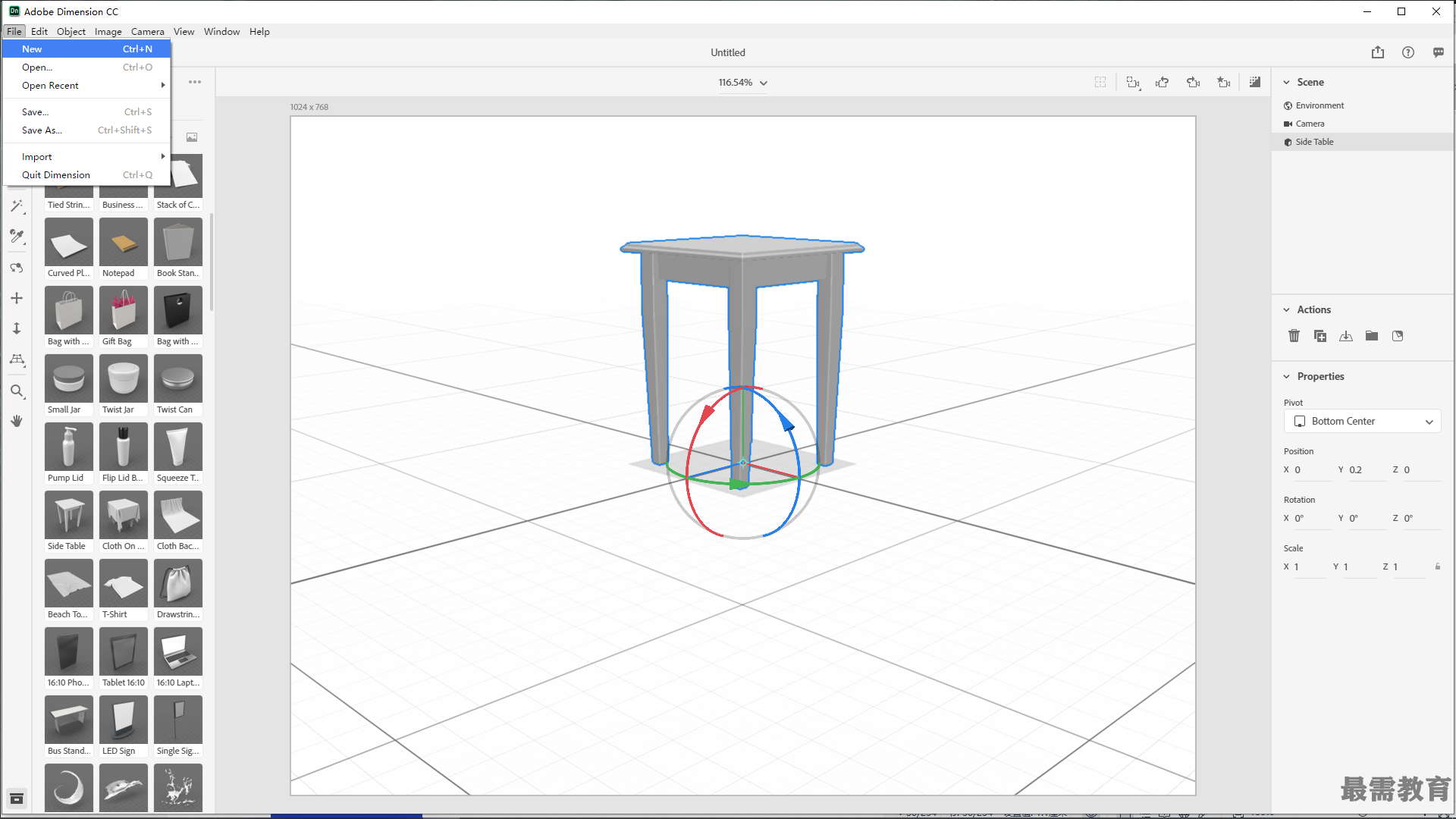
Task: Click the Side Table asset thumbnail
Action: point(69,516)
